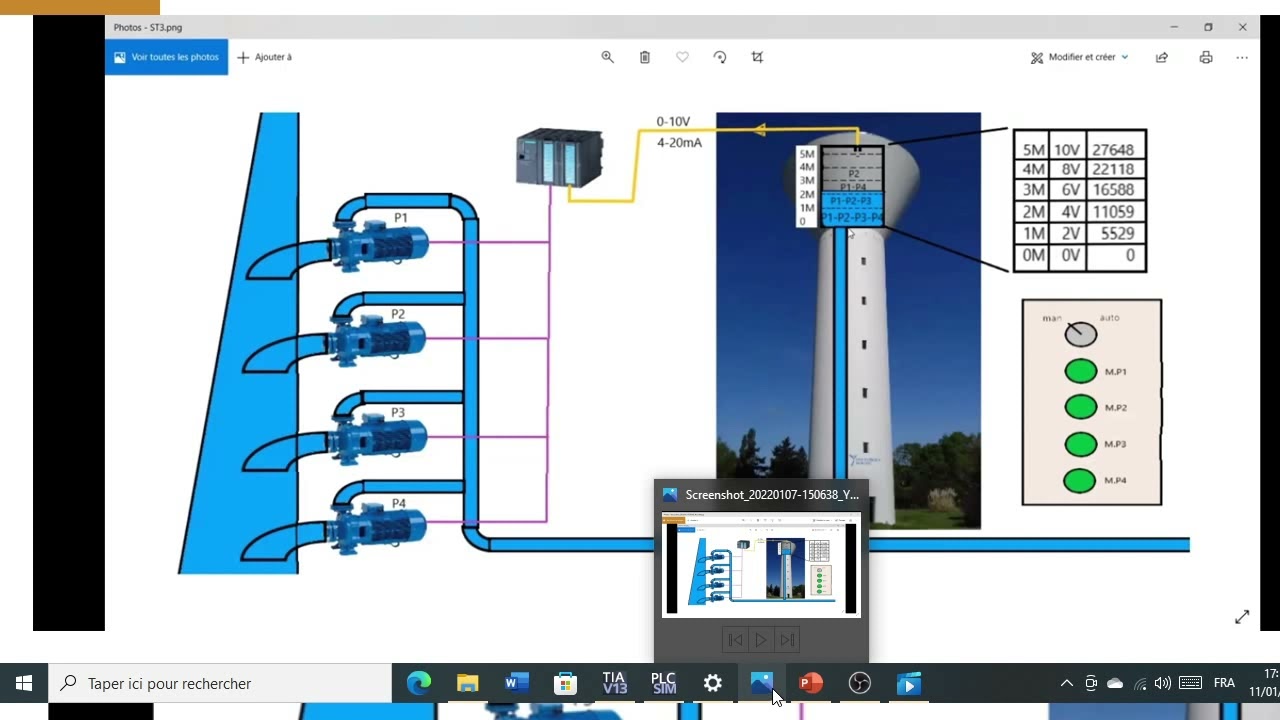The image size is (1280, 720).
Task: Enter full screen with the diagonal arrows icon
Action: point(1242,617)
